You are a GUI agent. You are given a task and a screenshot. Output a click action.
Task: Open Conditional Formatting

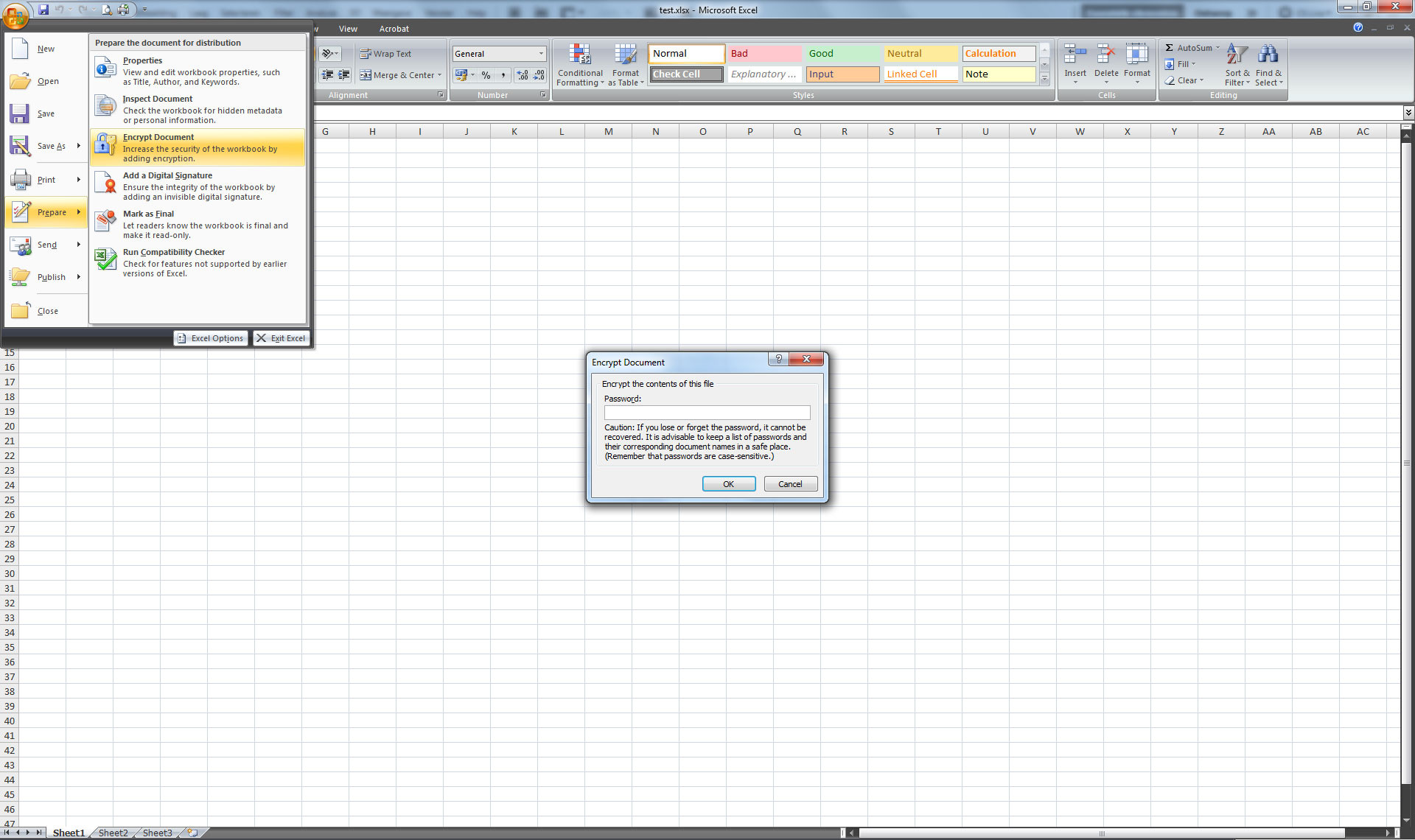(580, 65)
